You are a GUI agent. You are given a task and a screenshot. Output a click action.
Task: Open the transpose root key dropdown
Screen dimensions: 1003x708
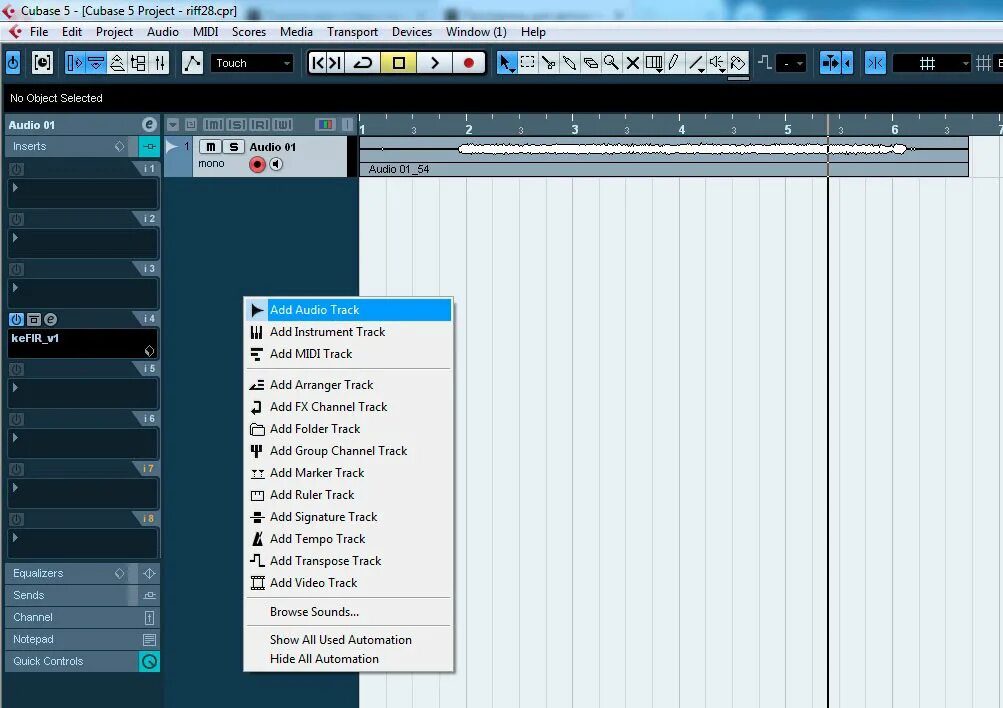click(x=791, y=63)
